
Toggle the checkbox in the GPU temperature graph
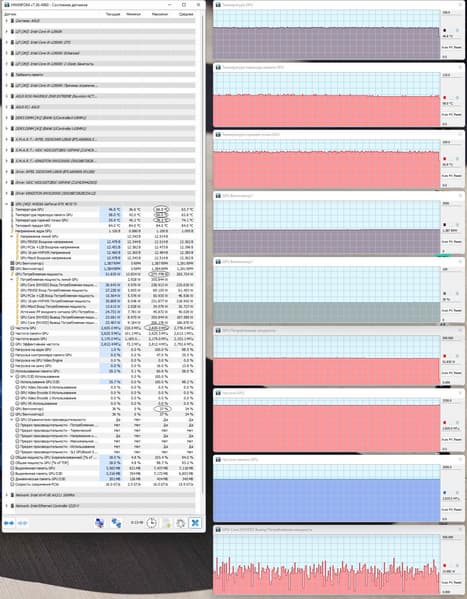coord(458,30)
